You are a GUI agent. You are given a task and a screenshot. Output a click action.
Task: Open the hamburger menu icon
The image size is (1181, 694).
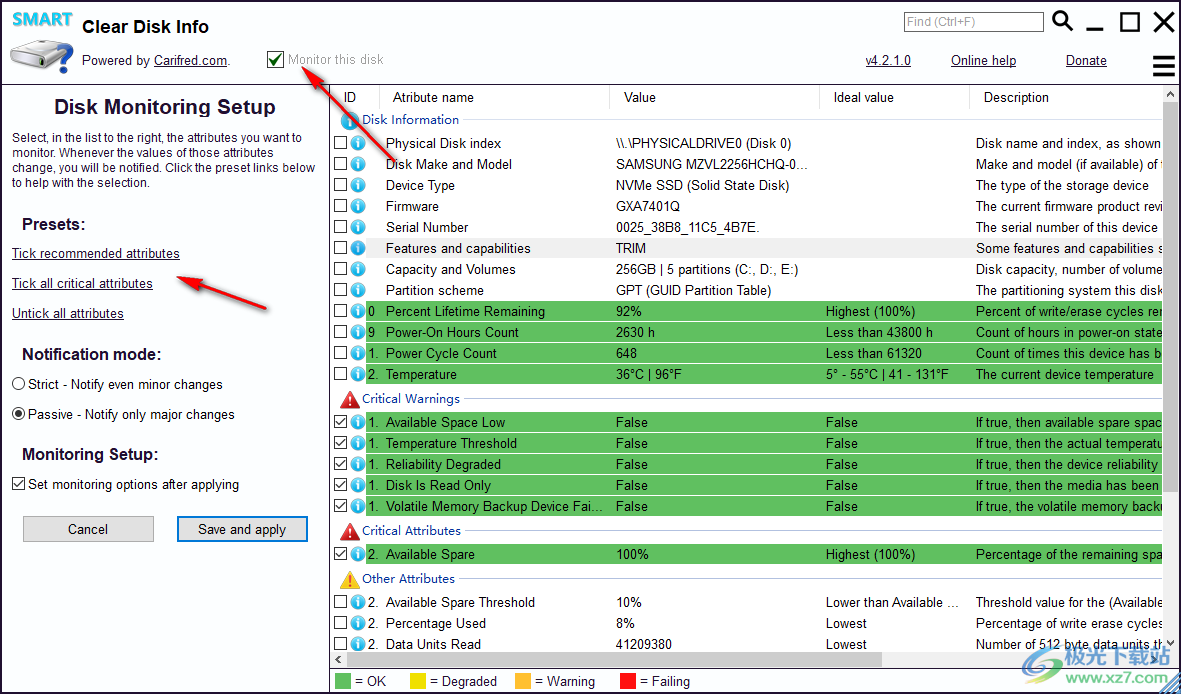[x=1164, y=66]
